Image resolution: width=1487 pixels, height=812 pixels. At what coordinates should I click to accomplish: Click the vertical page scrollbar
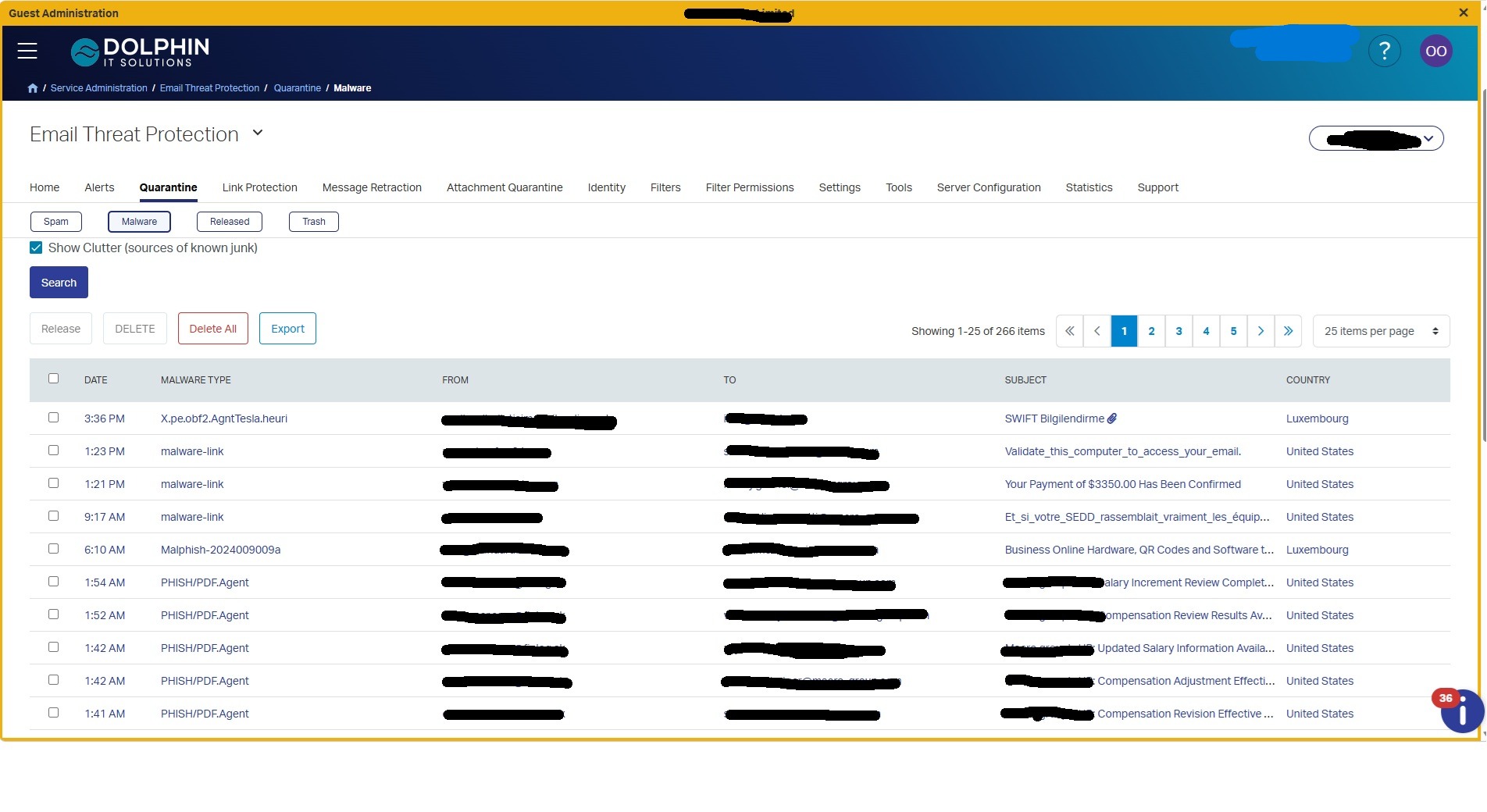[x=1482, y=265]
